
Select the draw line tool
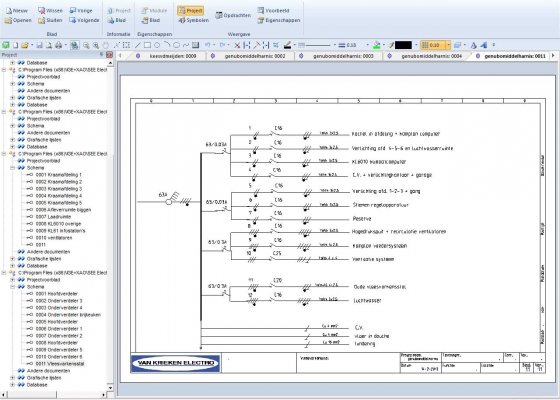click(x=138, y=45)
